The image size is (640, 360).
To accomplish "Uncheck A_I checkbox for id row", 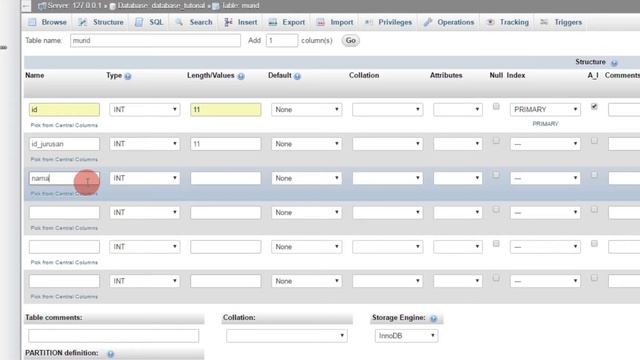I will pyautogui.click(x=594, y=107).
